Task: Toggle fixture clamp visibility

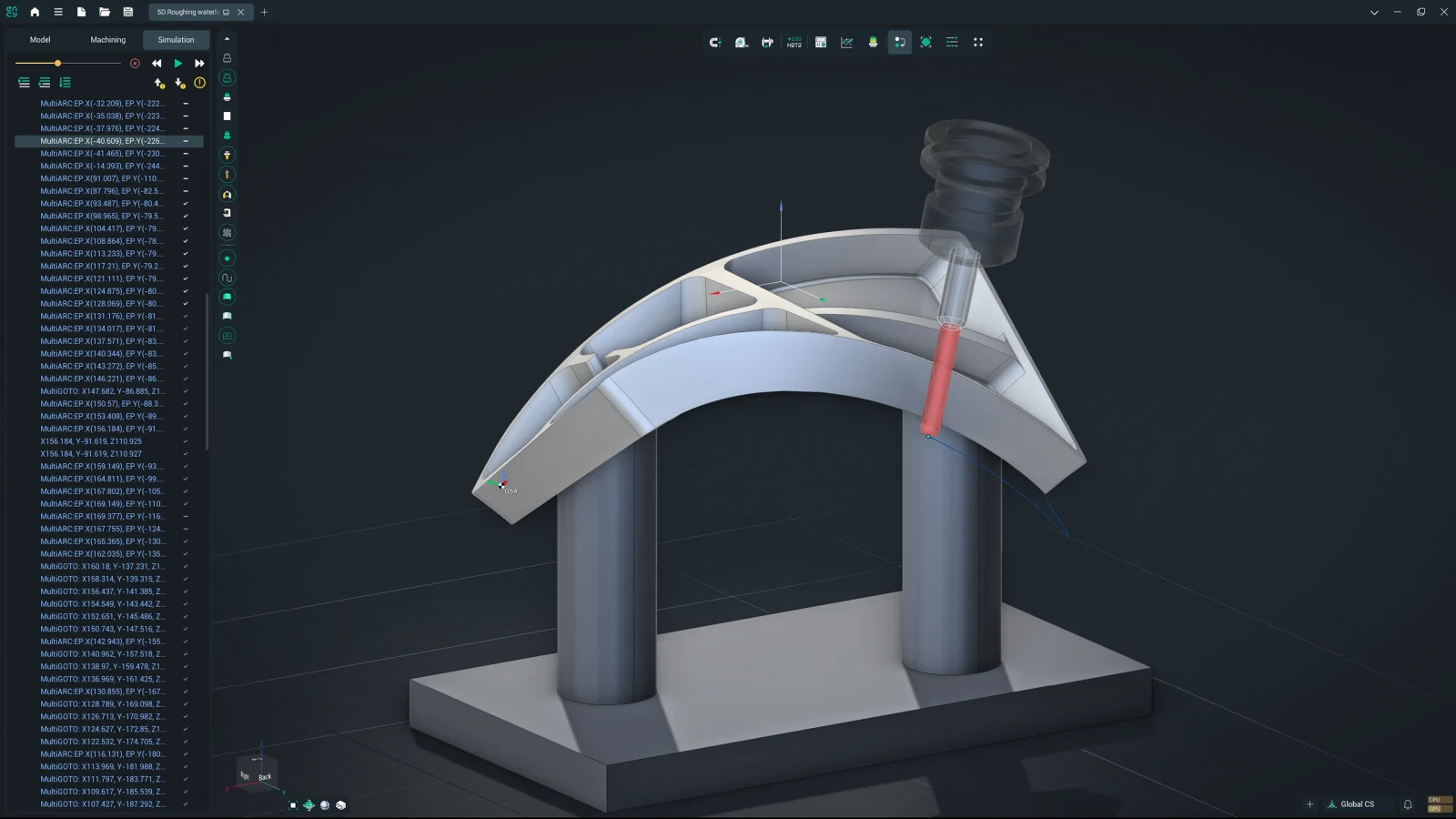Action: pyautogui.click(x=227, y=194)
